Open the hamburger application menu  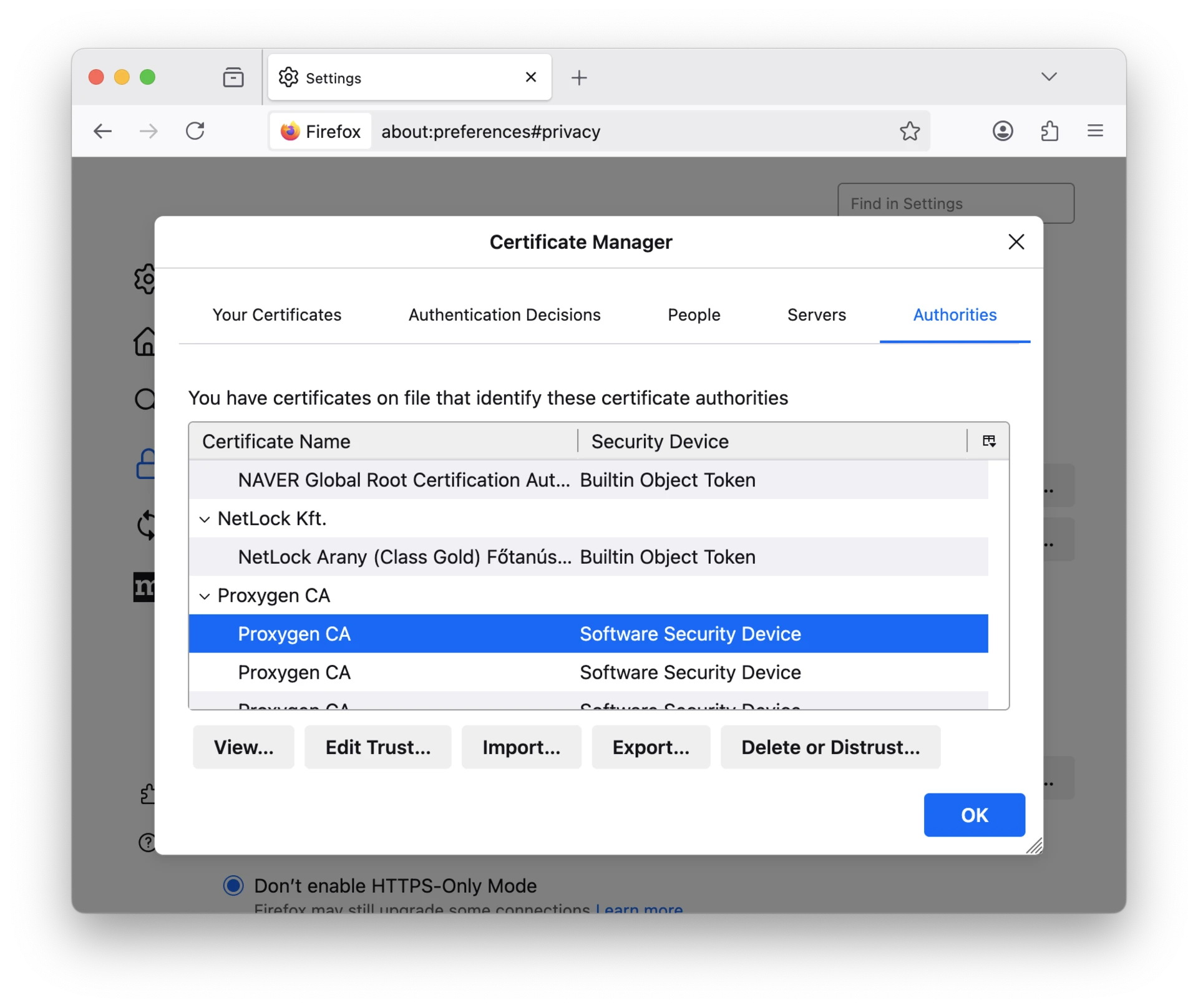tap(1095, 131)
